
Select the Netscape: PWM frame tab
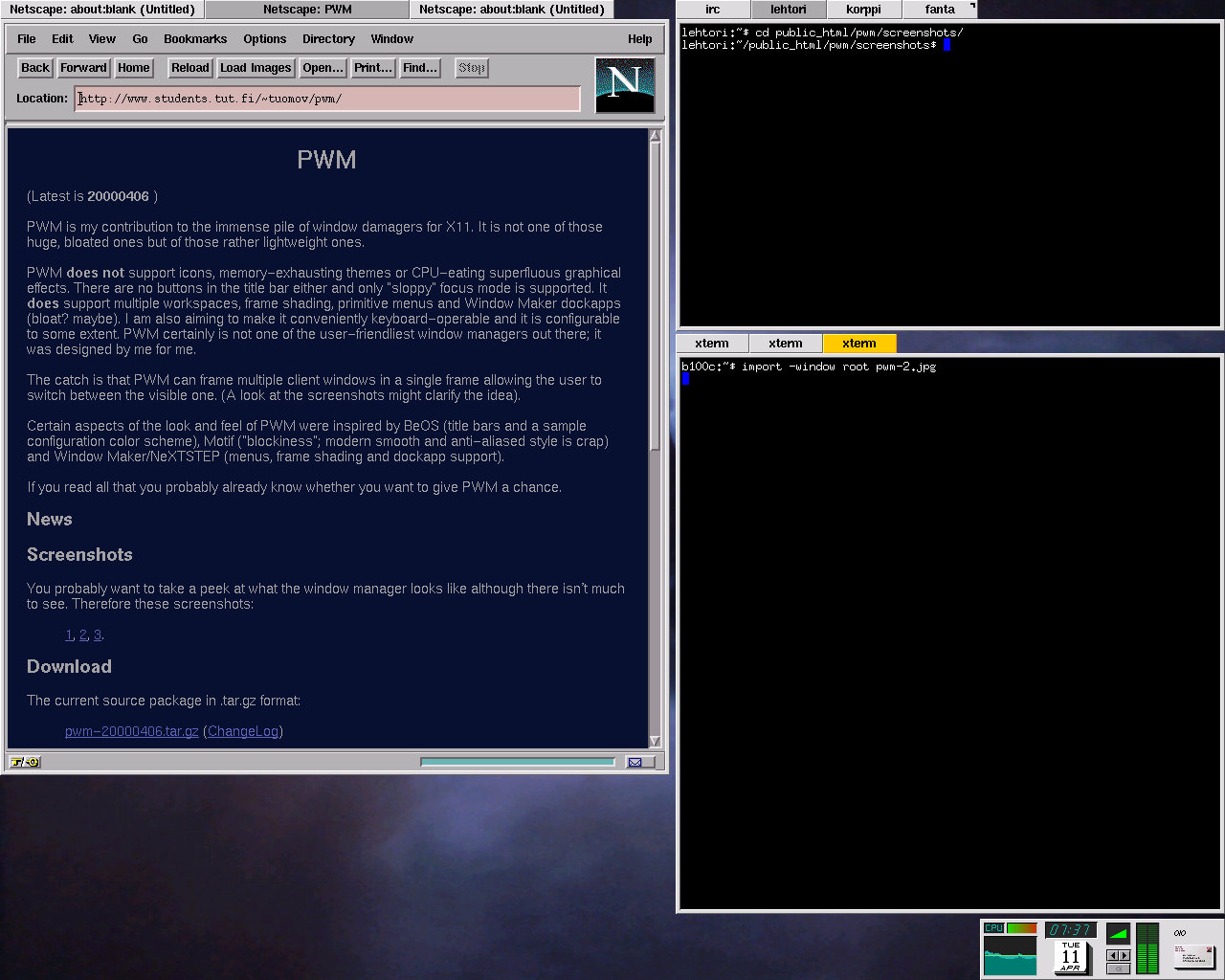pyautogui.click(x=307, y=10)
